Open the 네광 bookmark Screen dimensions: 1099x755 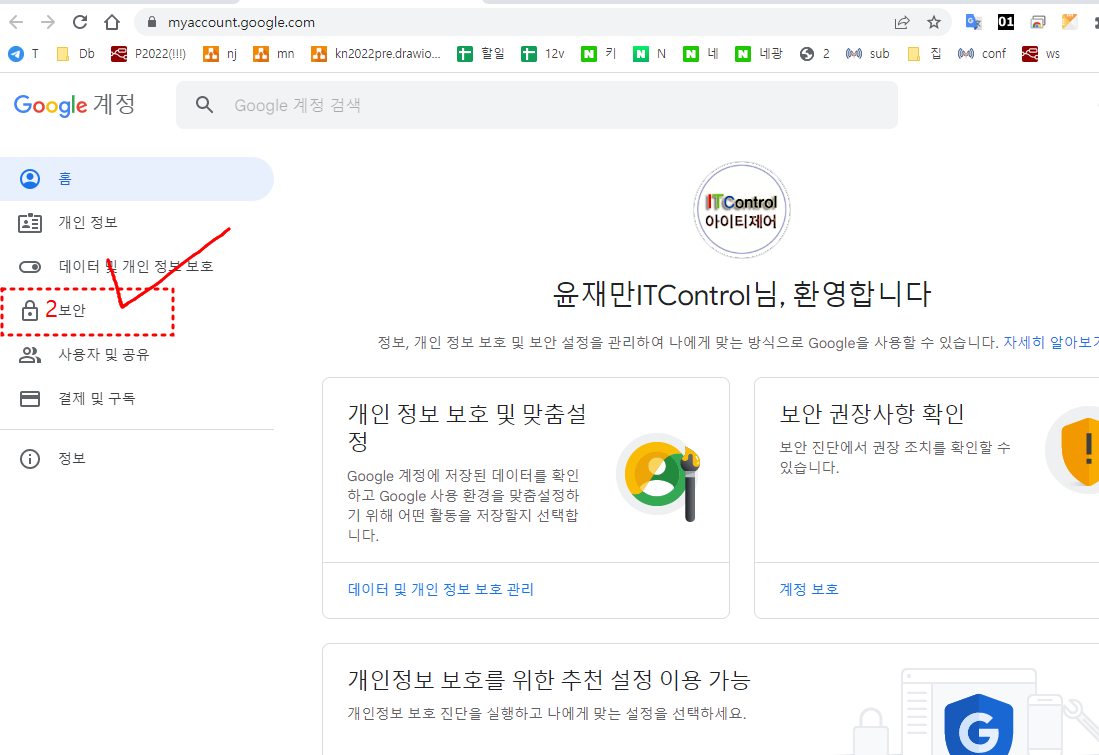click(759, 53)
